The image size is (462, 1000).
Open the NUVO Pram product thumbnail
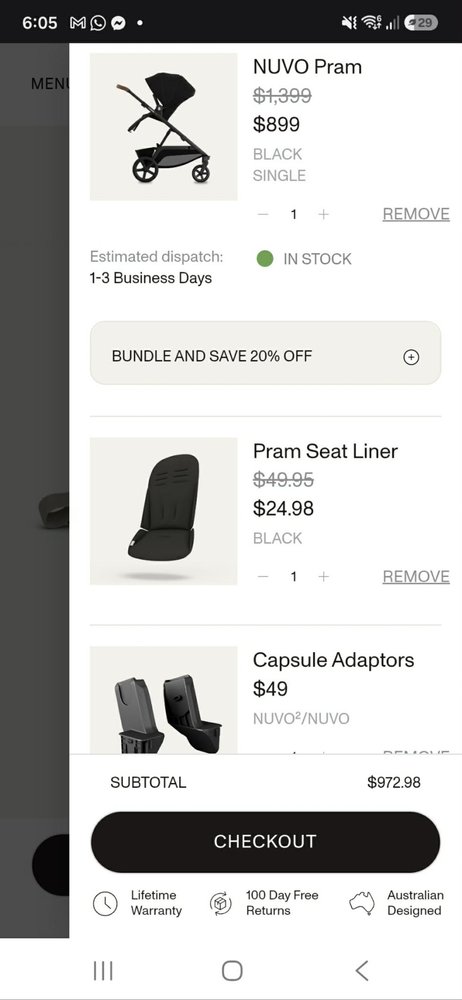click(x=163, y=126)
